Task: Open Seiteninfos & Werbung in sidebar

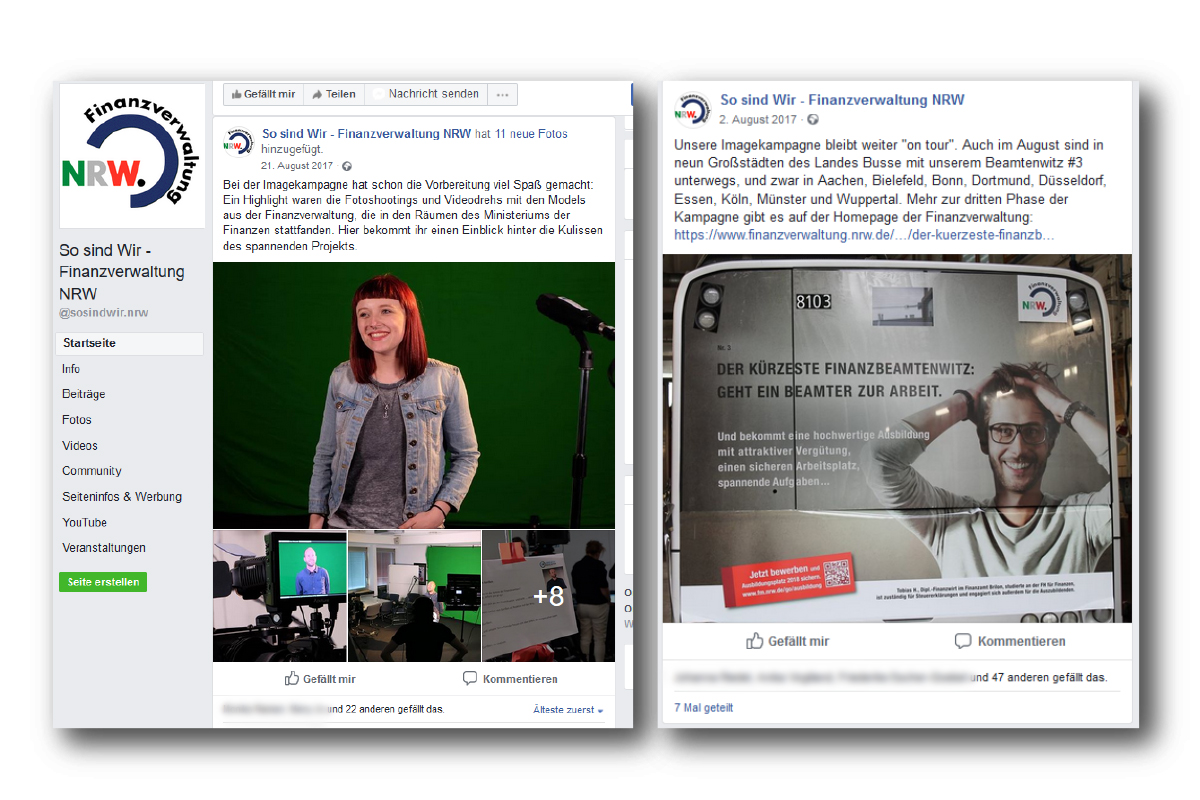Action: coord(122,497)
